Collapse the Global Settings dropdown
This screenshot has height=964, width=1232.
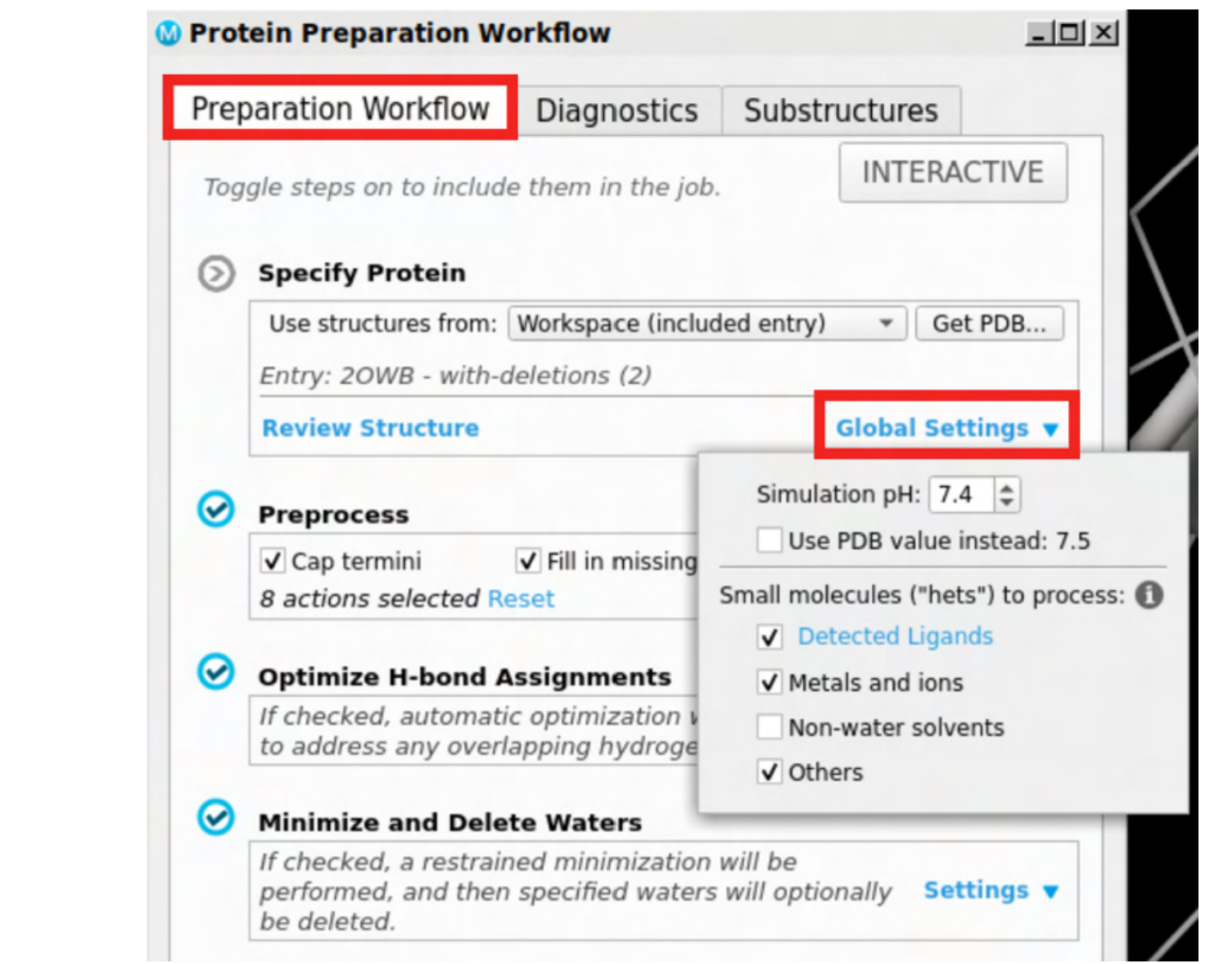(947, 428)
